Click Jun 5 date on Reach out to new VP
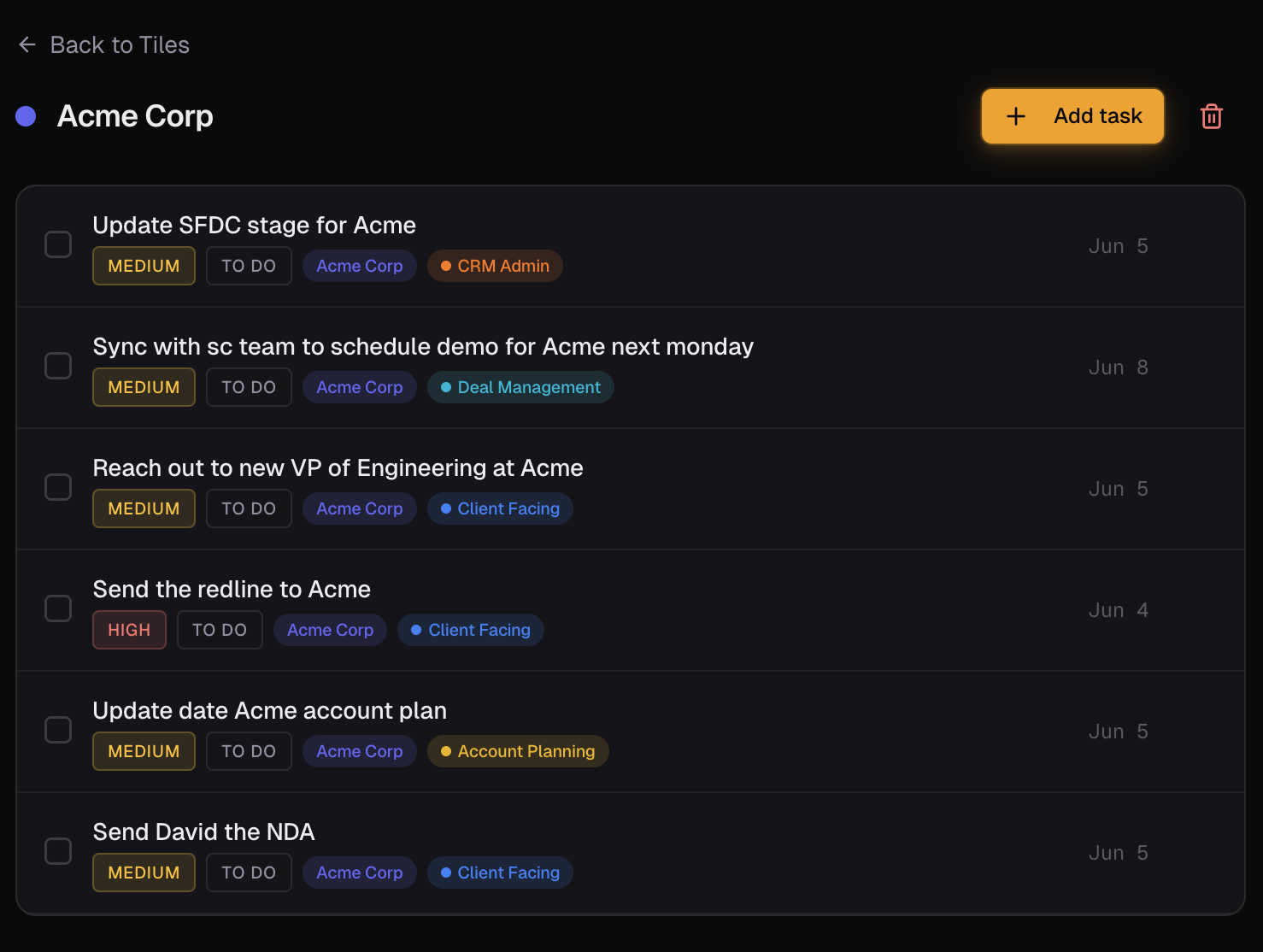Screen dimensions: 1263x952 [1118, 489]
